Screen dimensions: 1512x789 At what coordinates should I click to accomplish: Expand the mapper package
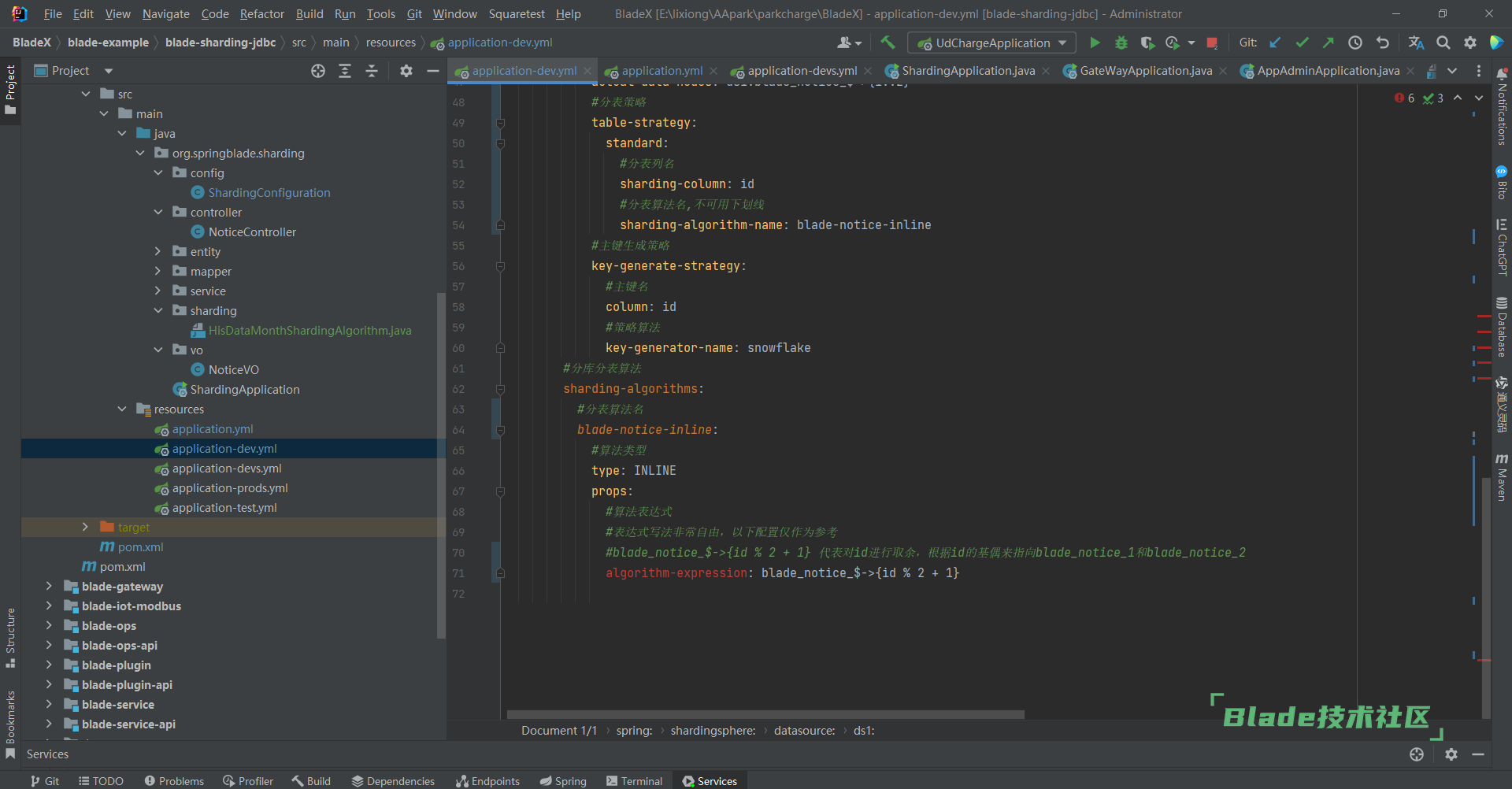[158, 271]
